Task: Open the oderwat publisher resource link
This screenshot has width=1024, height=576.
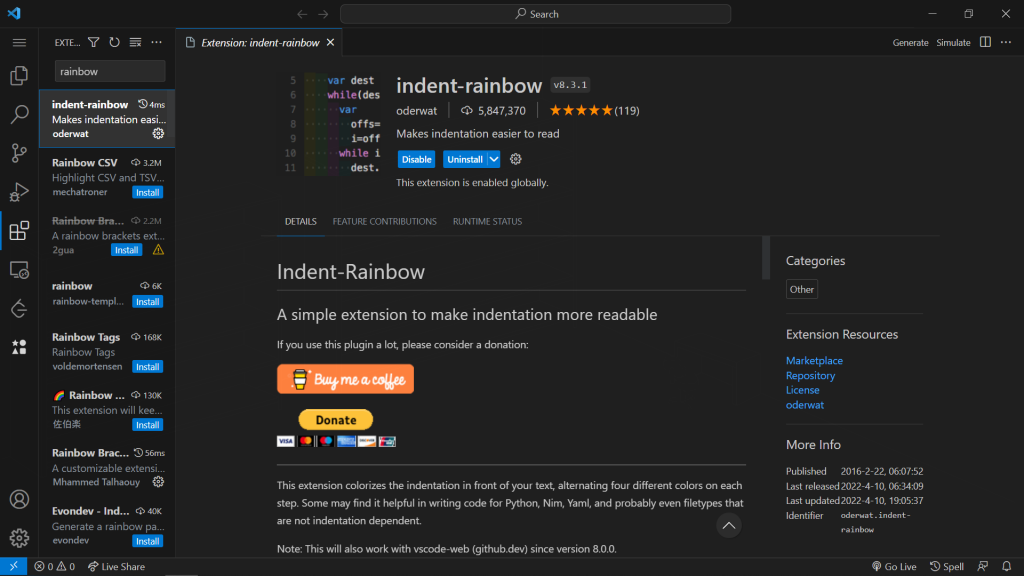Action: tap(805, 405)
